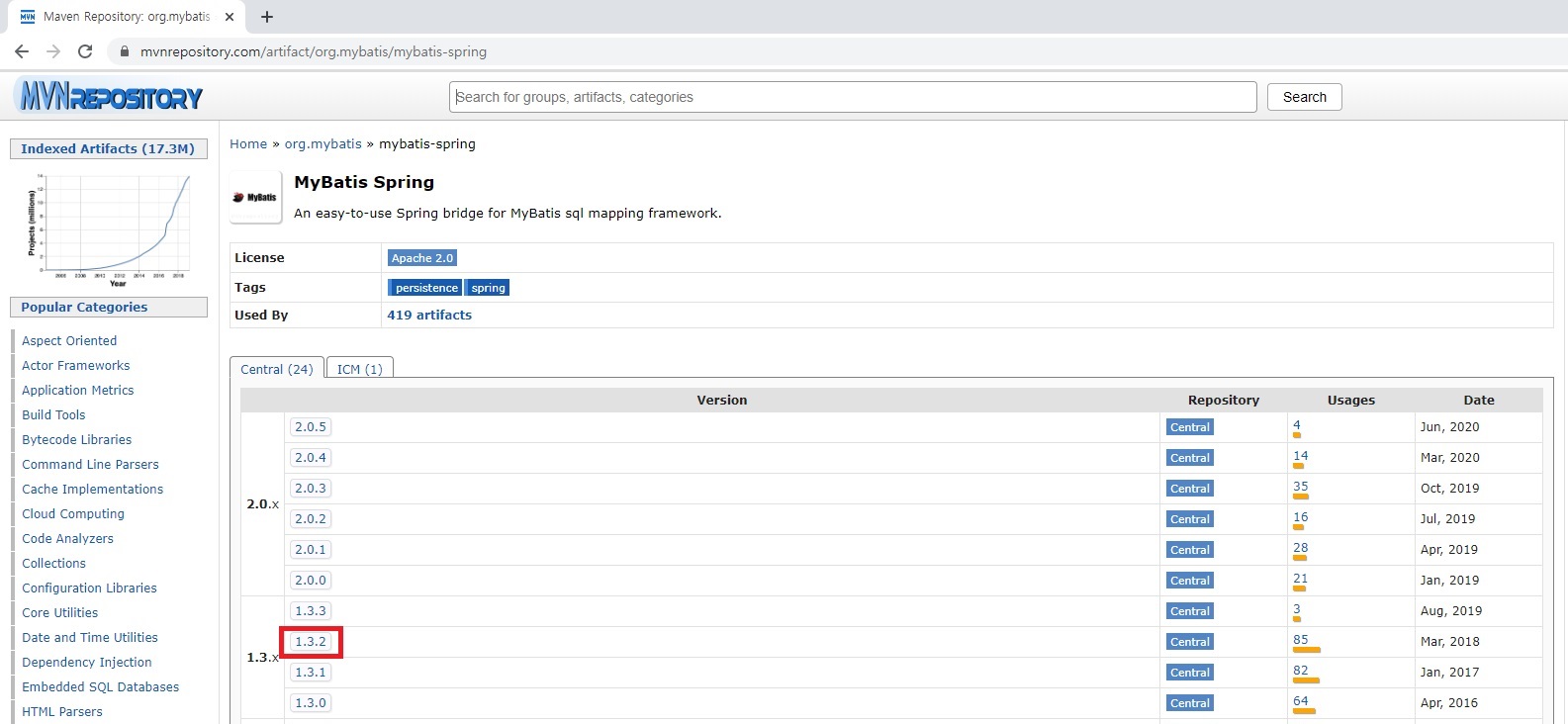Open usages count 64 for 1.3.0
This screenshot has width=1568, height=724.
tap(1300, 701)
